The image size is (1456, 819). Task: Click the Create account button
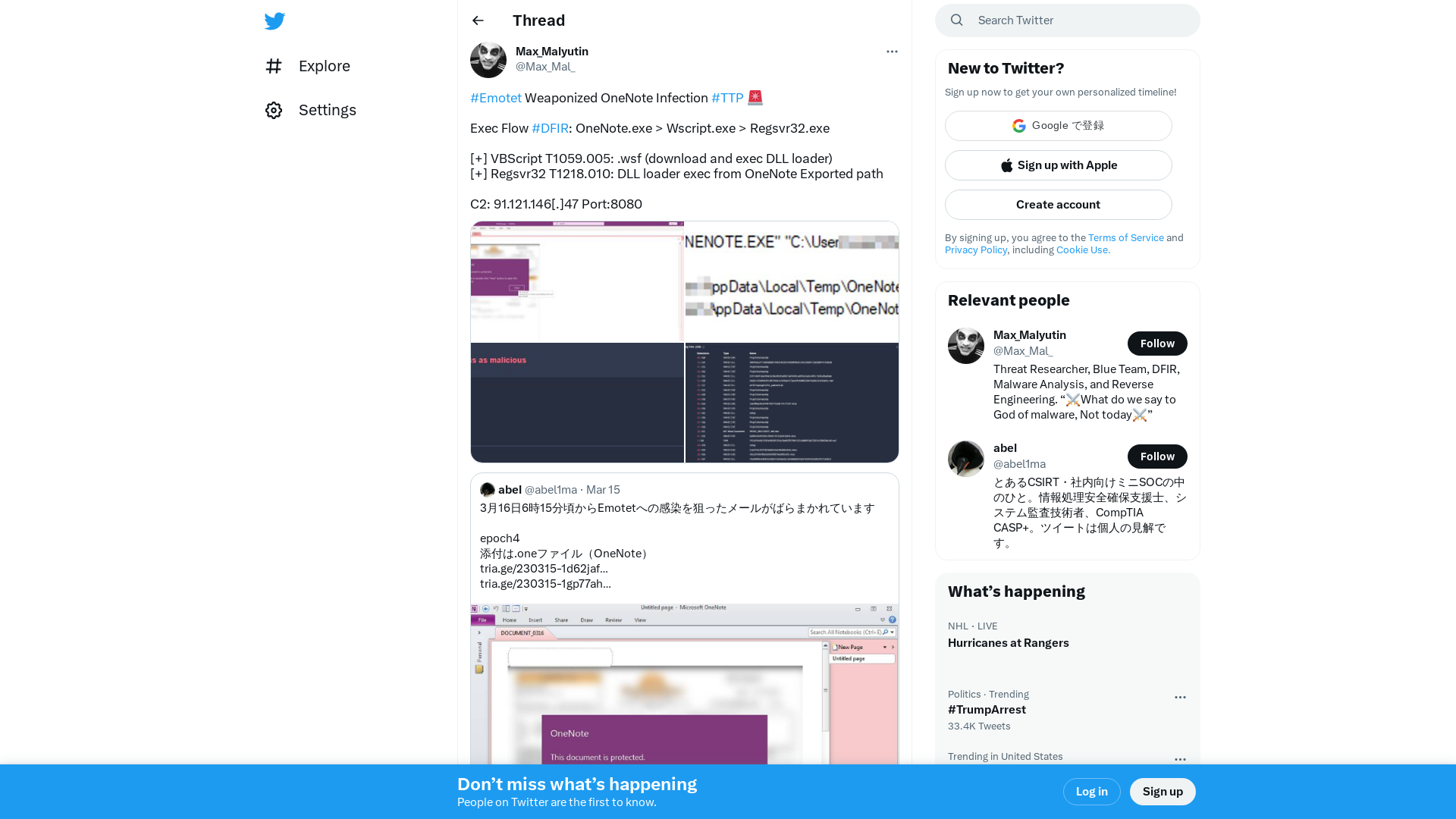(x=1058, y=204)
